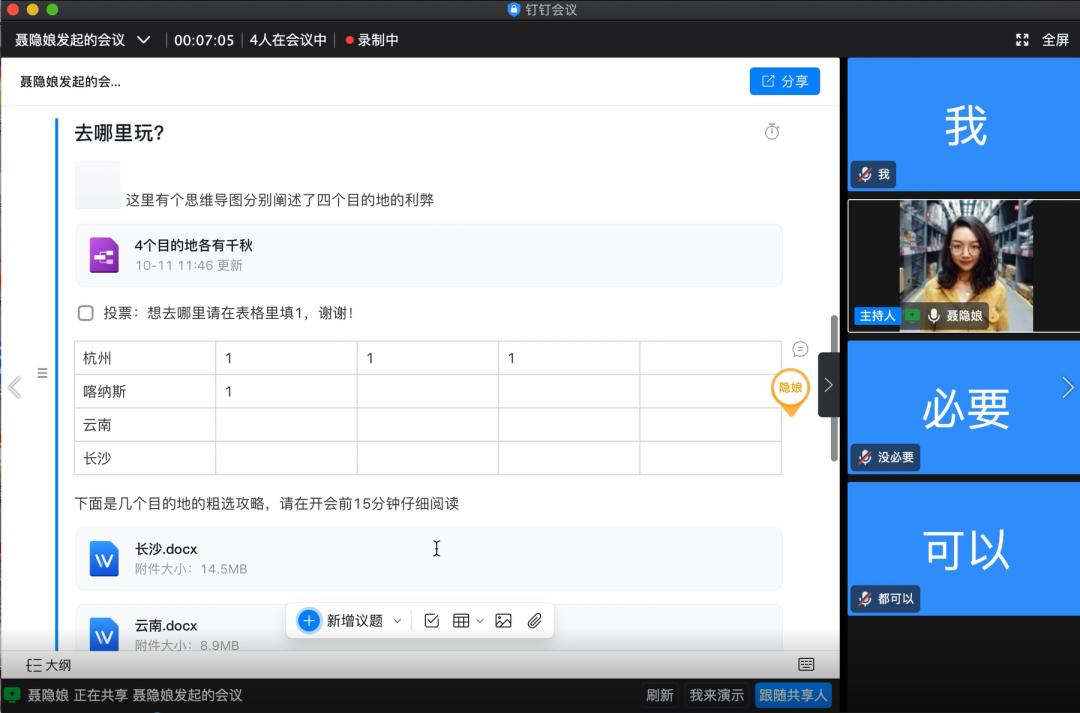Select 我来演示 at the bottom bar
1080x713 pixels.
(714, 694)
